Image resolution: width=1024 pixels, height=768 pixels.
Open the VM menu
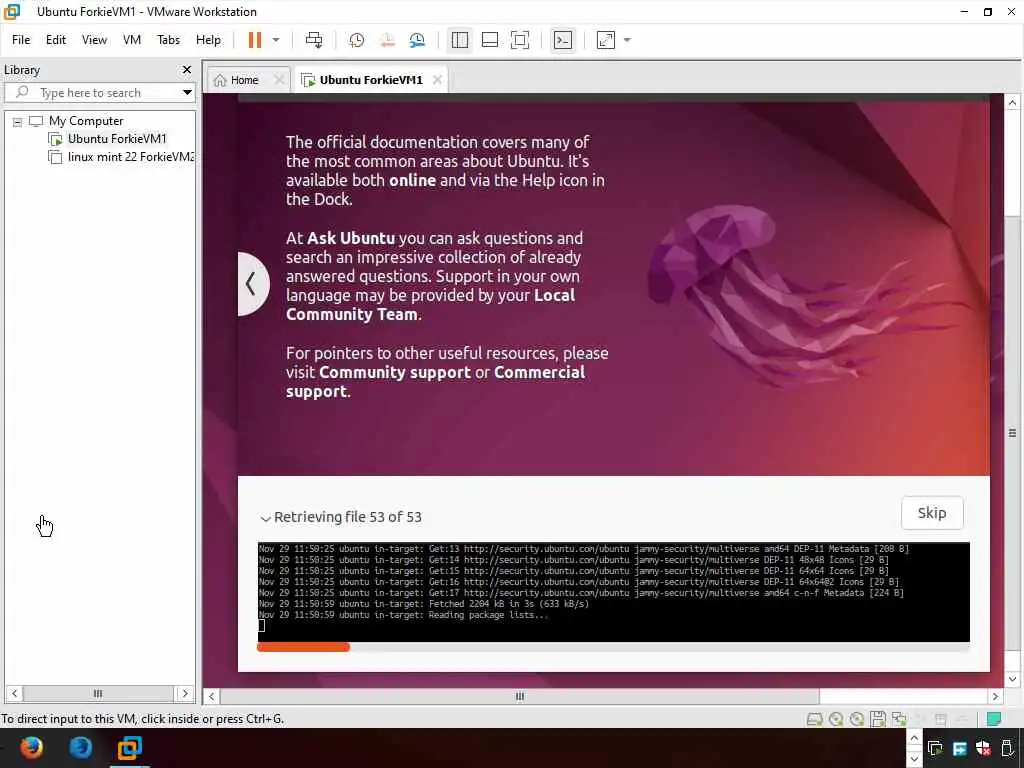pyautogui.click(x=132, y=40)
